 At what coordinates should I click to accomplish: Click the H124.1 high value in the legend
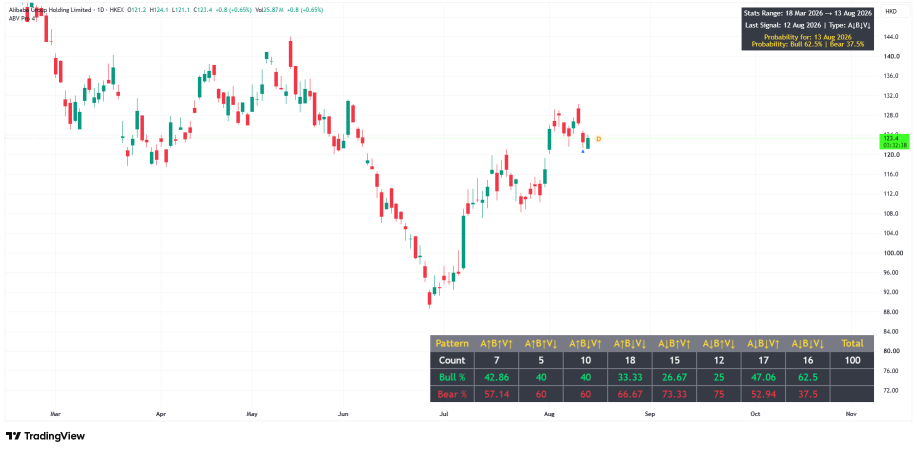click(x=158, y=10)
